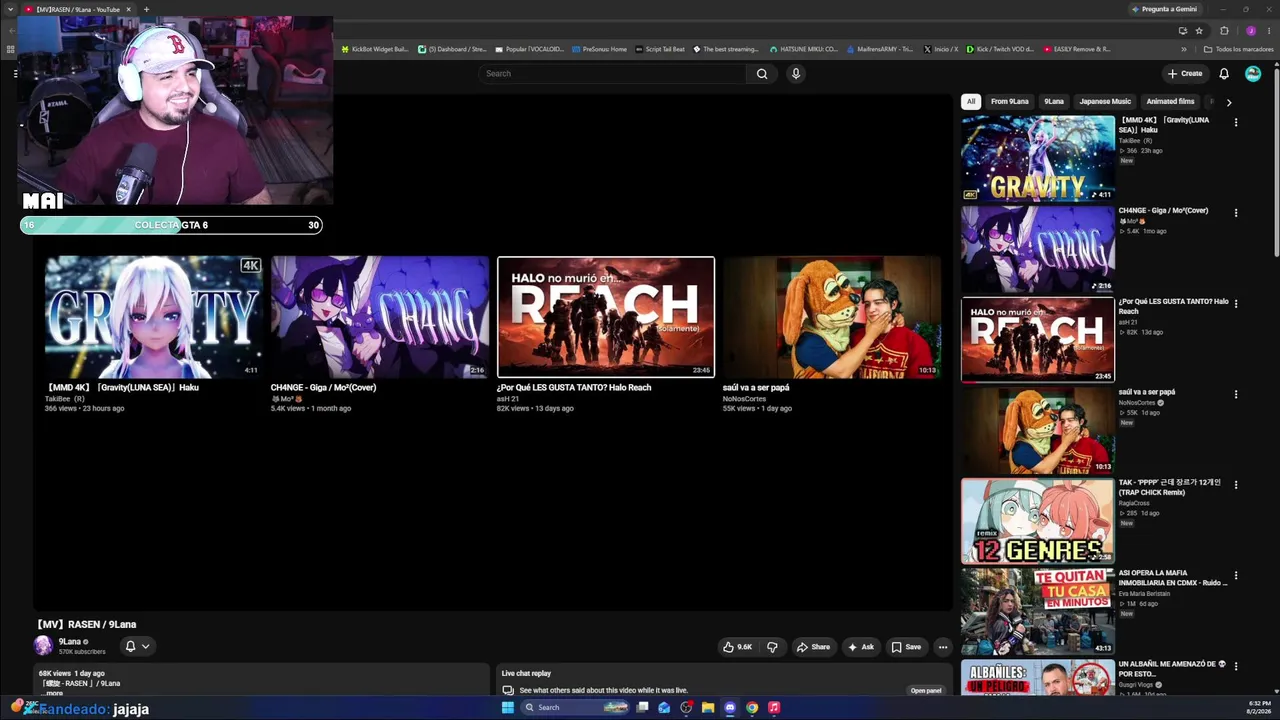Viewport: 1280px width, 720px height.
Task: Open options for 'UN ALBAÑIL ME AMENAZÓ' video
Action: tap(1236, 666)
